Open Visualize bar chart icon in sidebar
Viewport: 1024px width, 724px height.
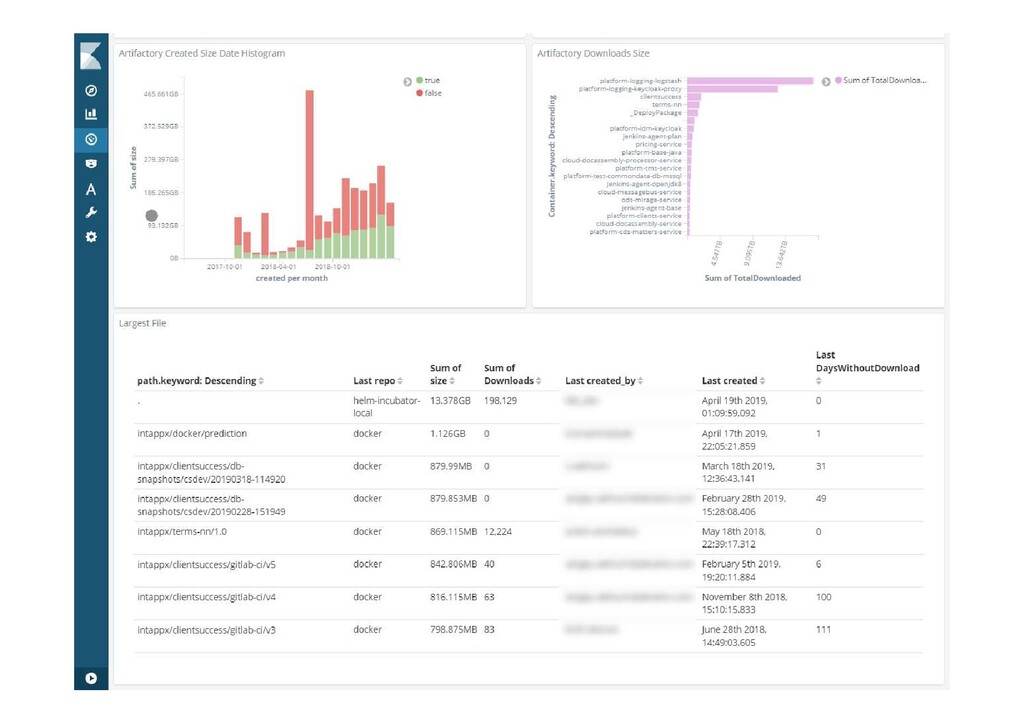click(x=91, y=114)
